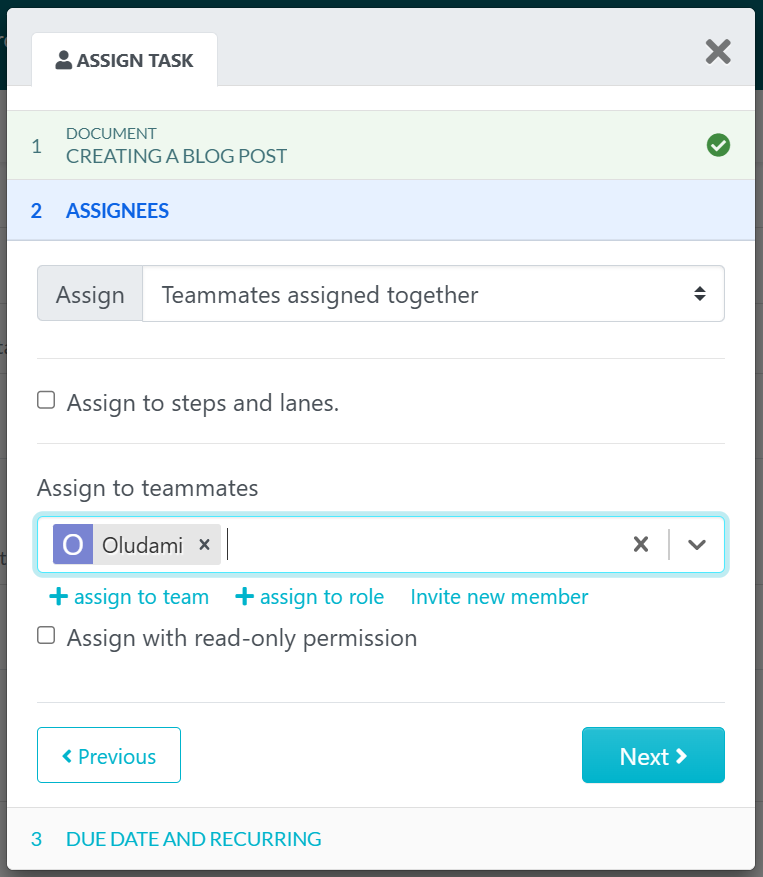Expand the teammate list with the chevron

click(x=696, y=544)
